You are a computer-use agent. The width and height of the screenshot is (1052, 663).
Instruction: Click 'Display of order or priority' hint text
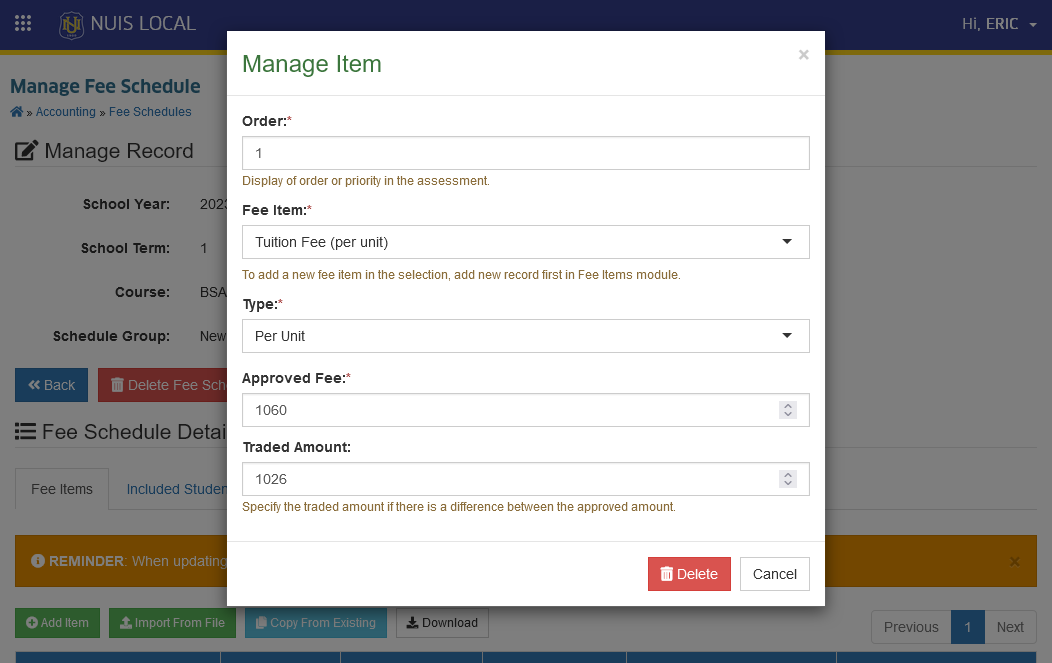click(x=366, y=181)
